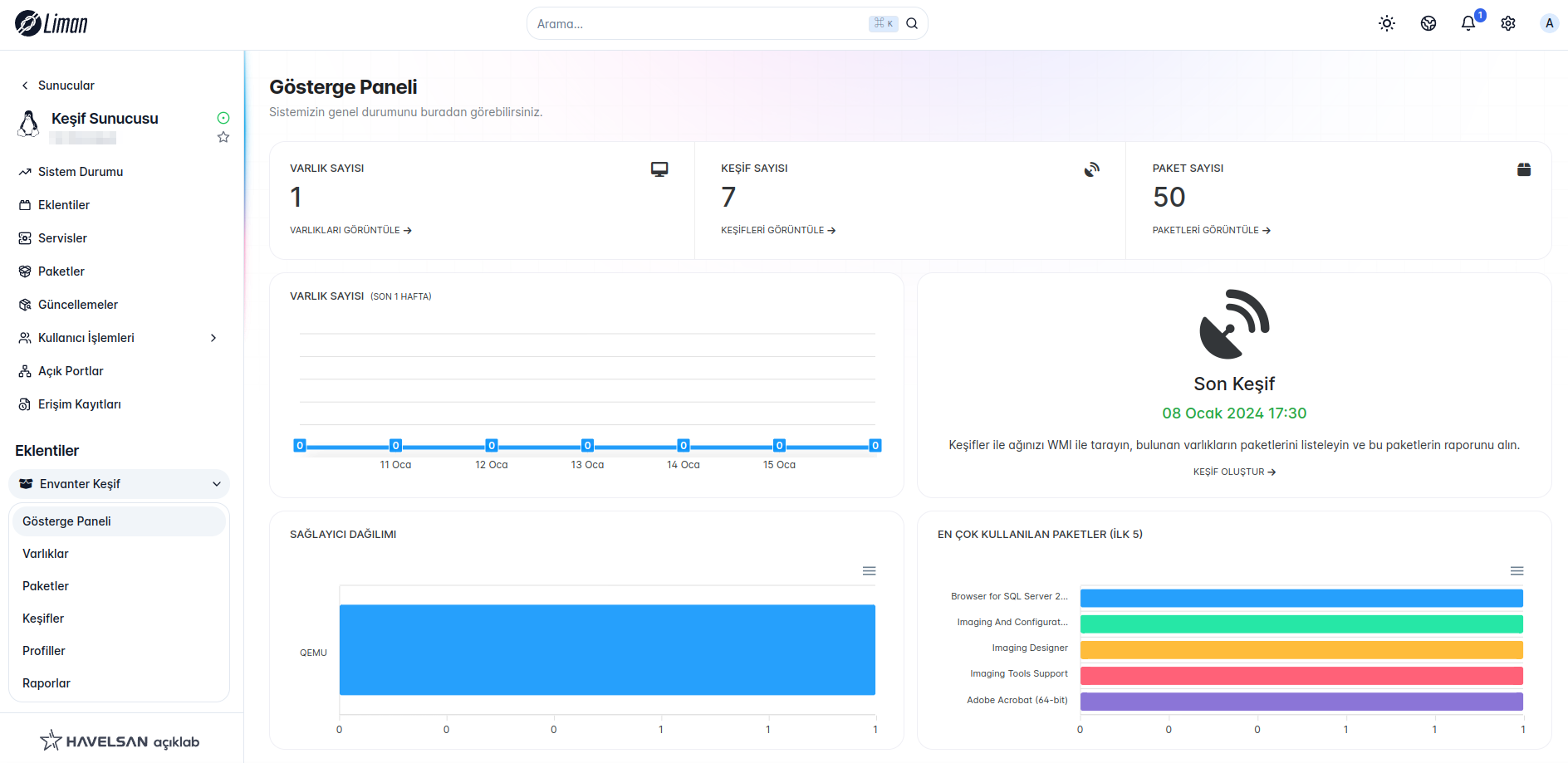Collapse the Envanter Keşif extension dropdown

[119, 484]
